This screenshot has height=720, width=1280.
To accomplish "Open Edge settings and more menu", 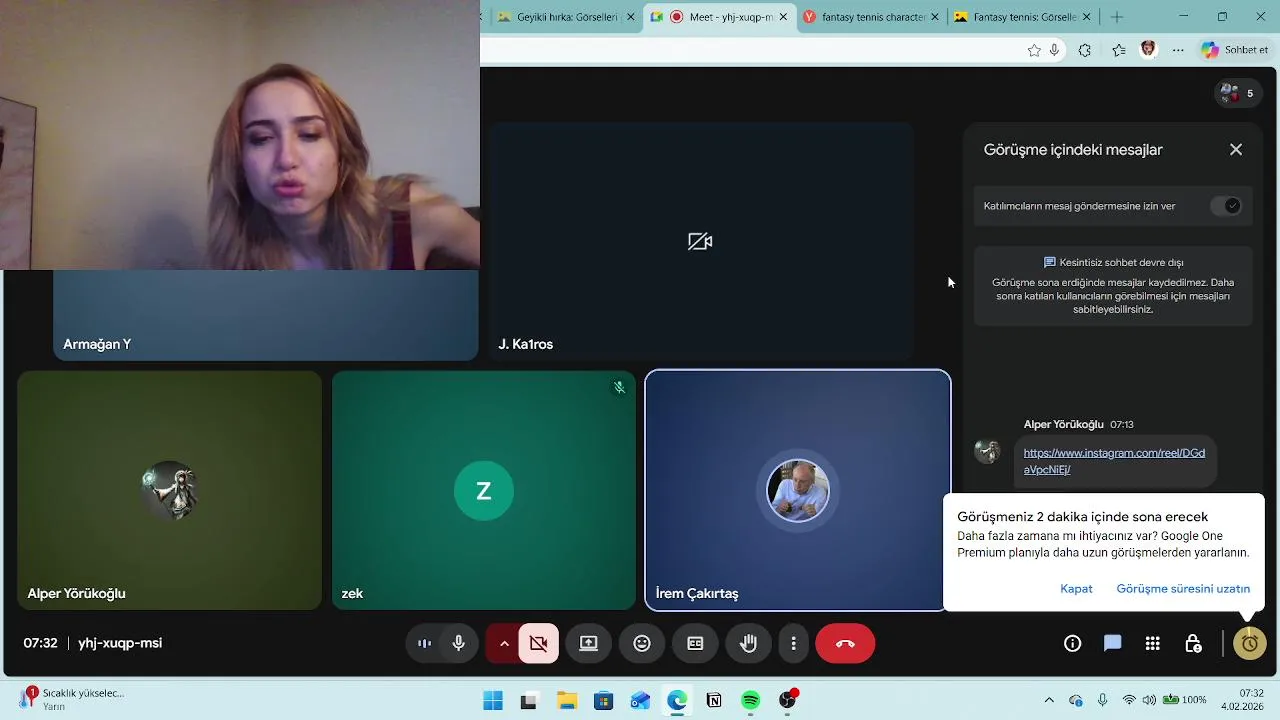I will click(x=1178, y=50).
